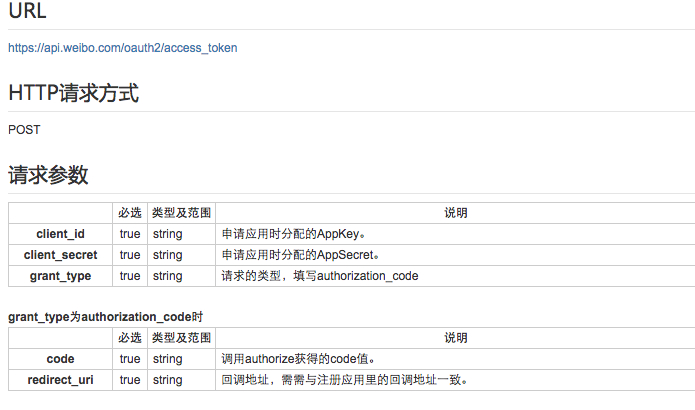Image resolution: width=695 pixels, height=410 pixels.
Task: Click the grant_type为authorization_code时 subtitle
Action: click(105, 317)
